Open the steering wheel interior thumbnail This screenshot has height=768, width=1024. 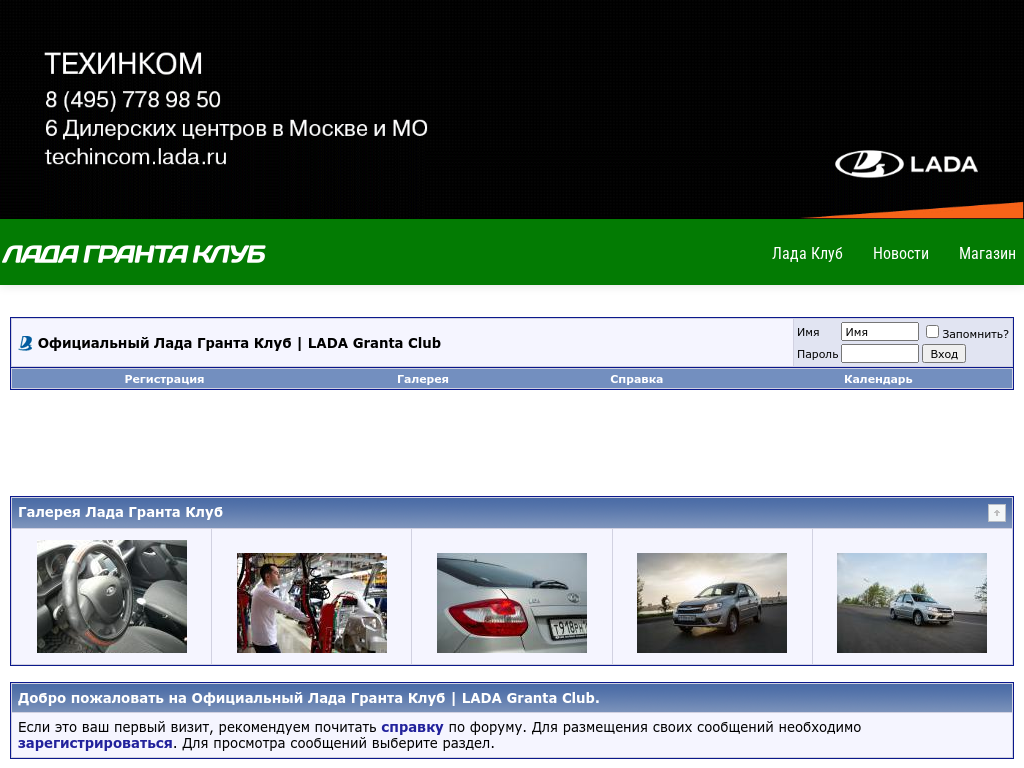(x=112, y=597)
